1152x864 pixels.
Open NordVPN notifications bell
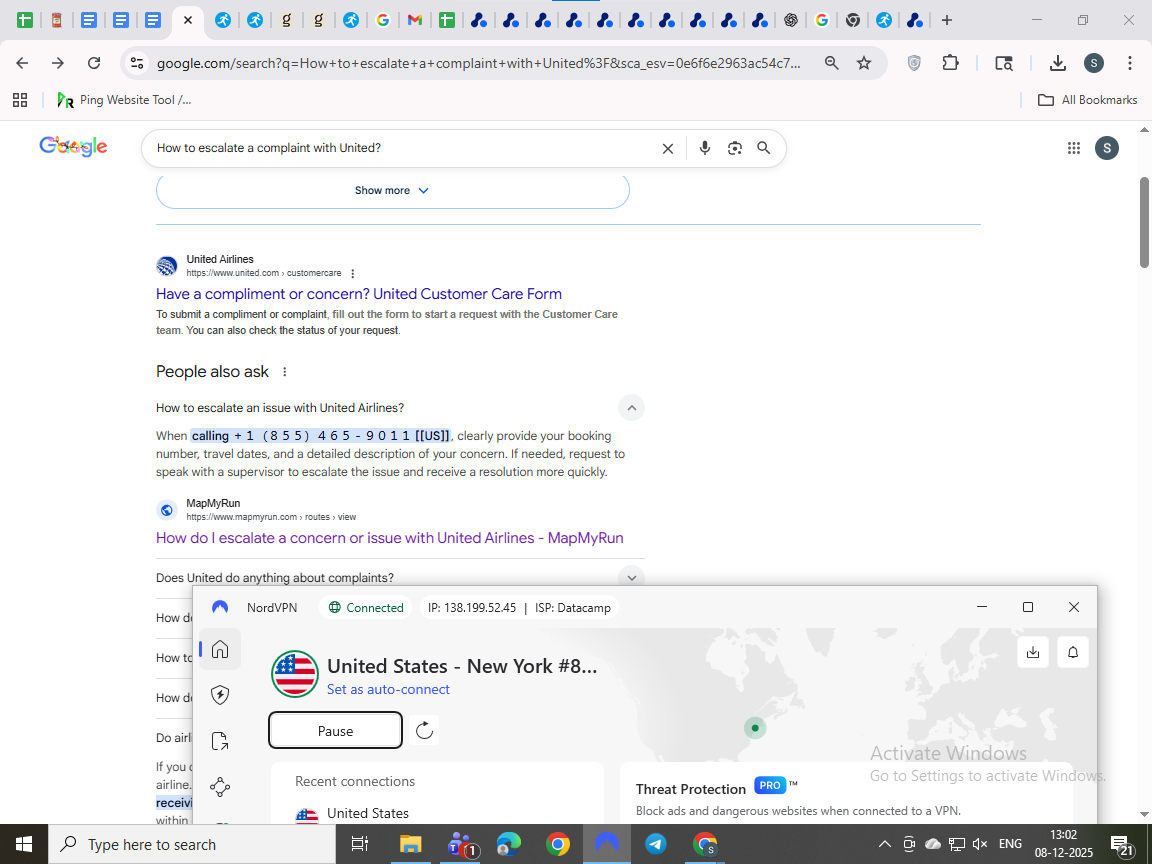tap(1072, 652)
